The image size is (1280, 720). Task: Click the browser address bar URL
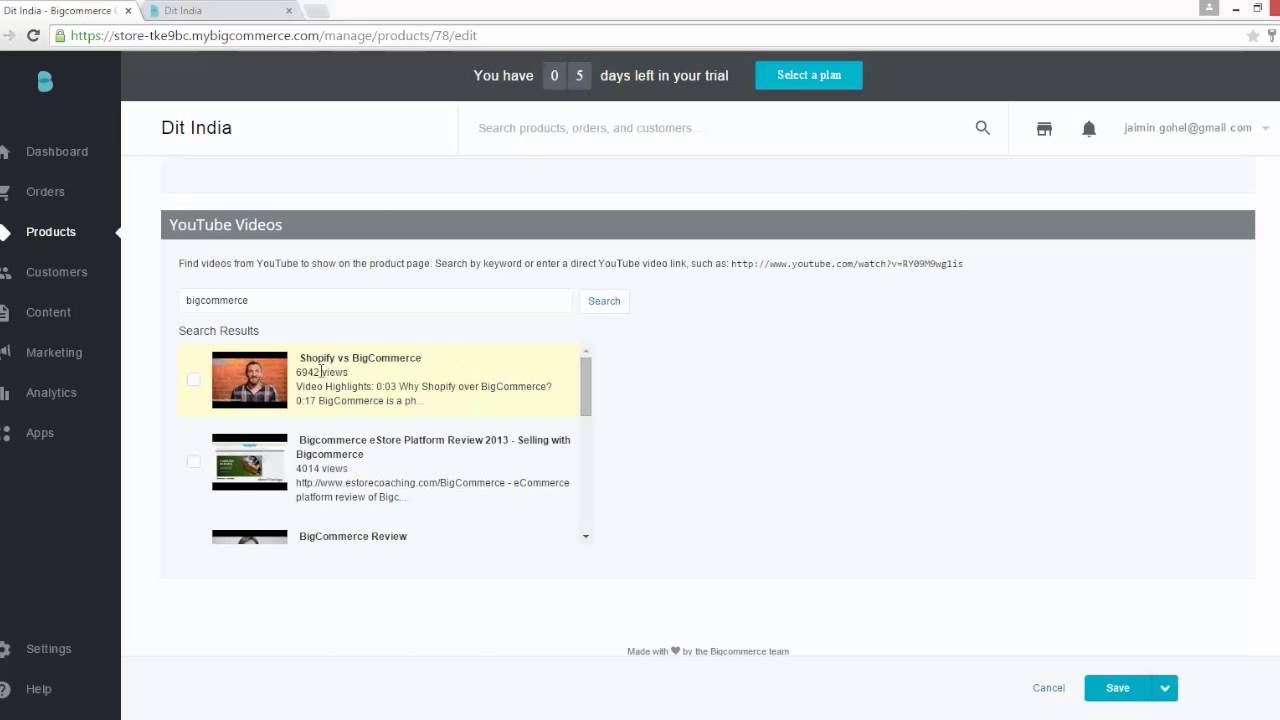tap(273, 35)
